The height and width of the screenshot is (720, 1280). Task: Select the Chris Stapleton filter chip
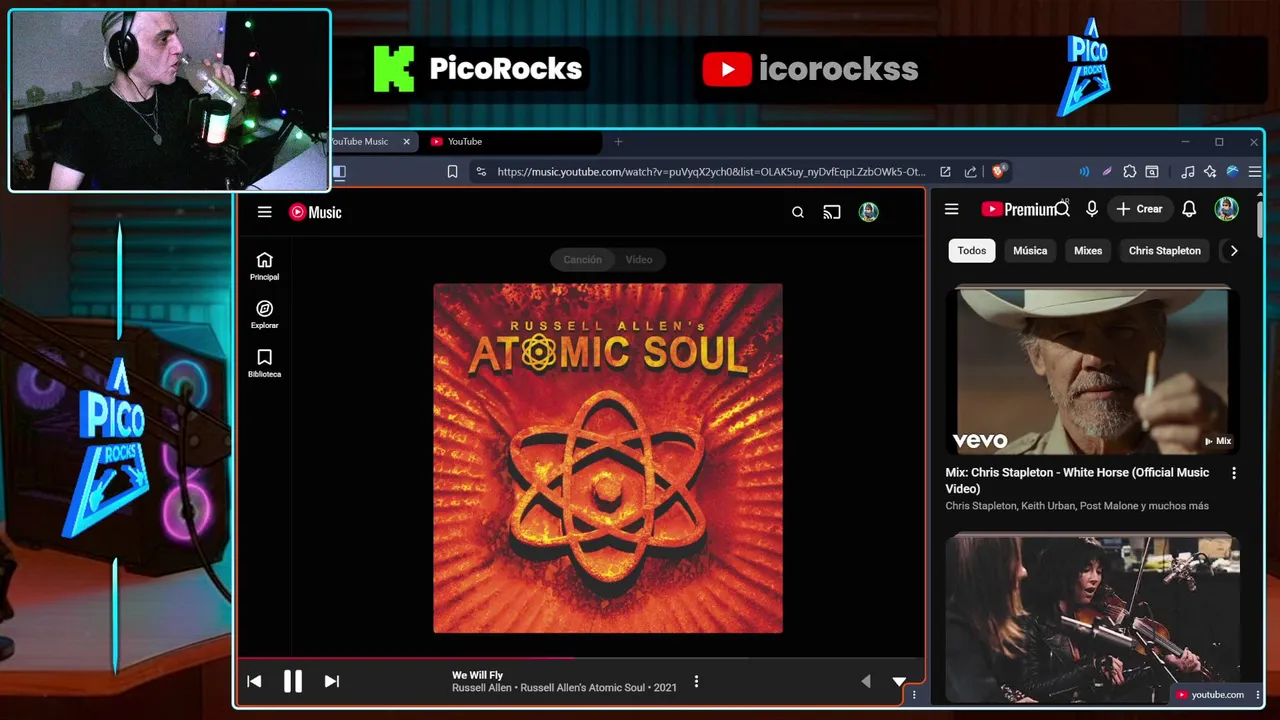1165,251
